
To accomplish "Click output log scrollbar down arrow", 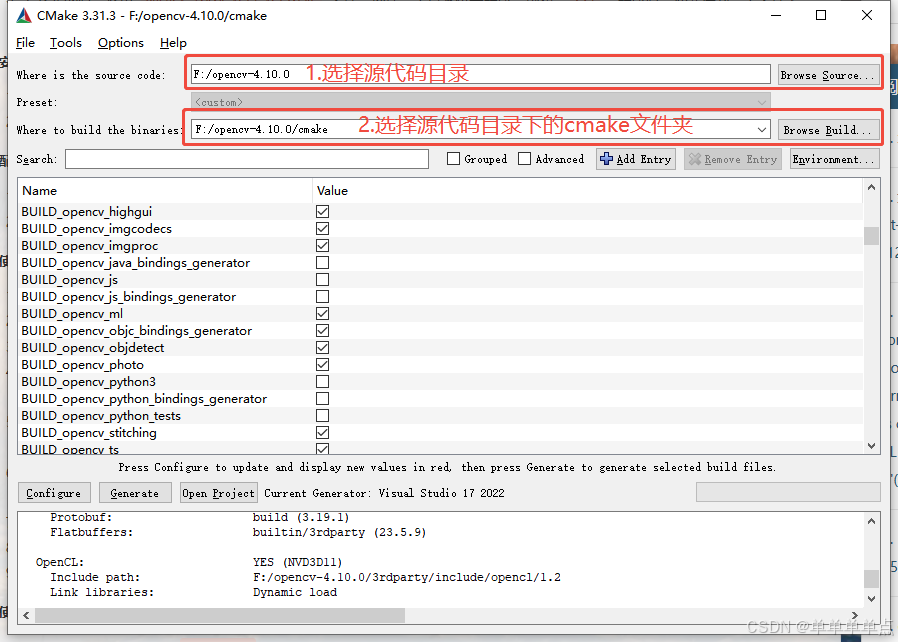I will pos(871,598).
